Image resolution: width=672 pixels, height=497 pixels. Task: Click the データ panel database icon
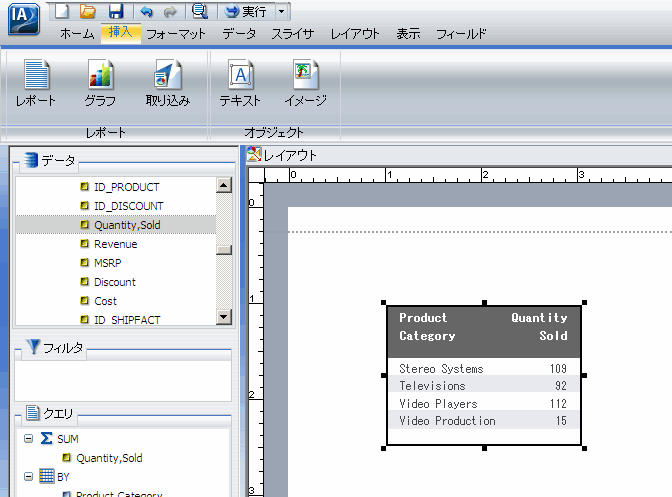(x=31, y=159)
